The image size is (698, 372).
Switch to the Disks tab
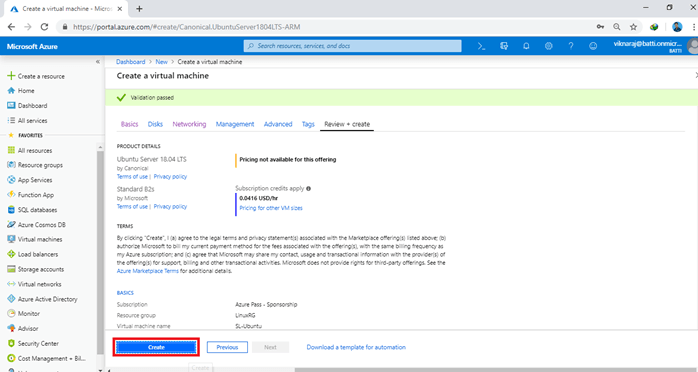pyautogui.click(x=155, y=124)
